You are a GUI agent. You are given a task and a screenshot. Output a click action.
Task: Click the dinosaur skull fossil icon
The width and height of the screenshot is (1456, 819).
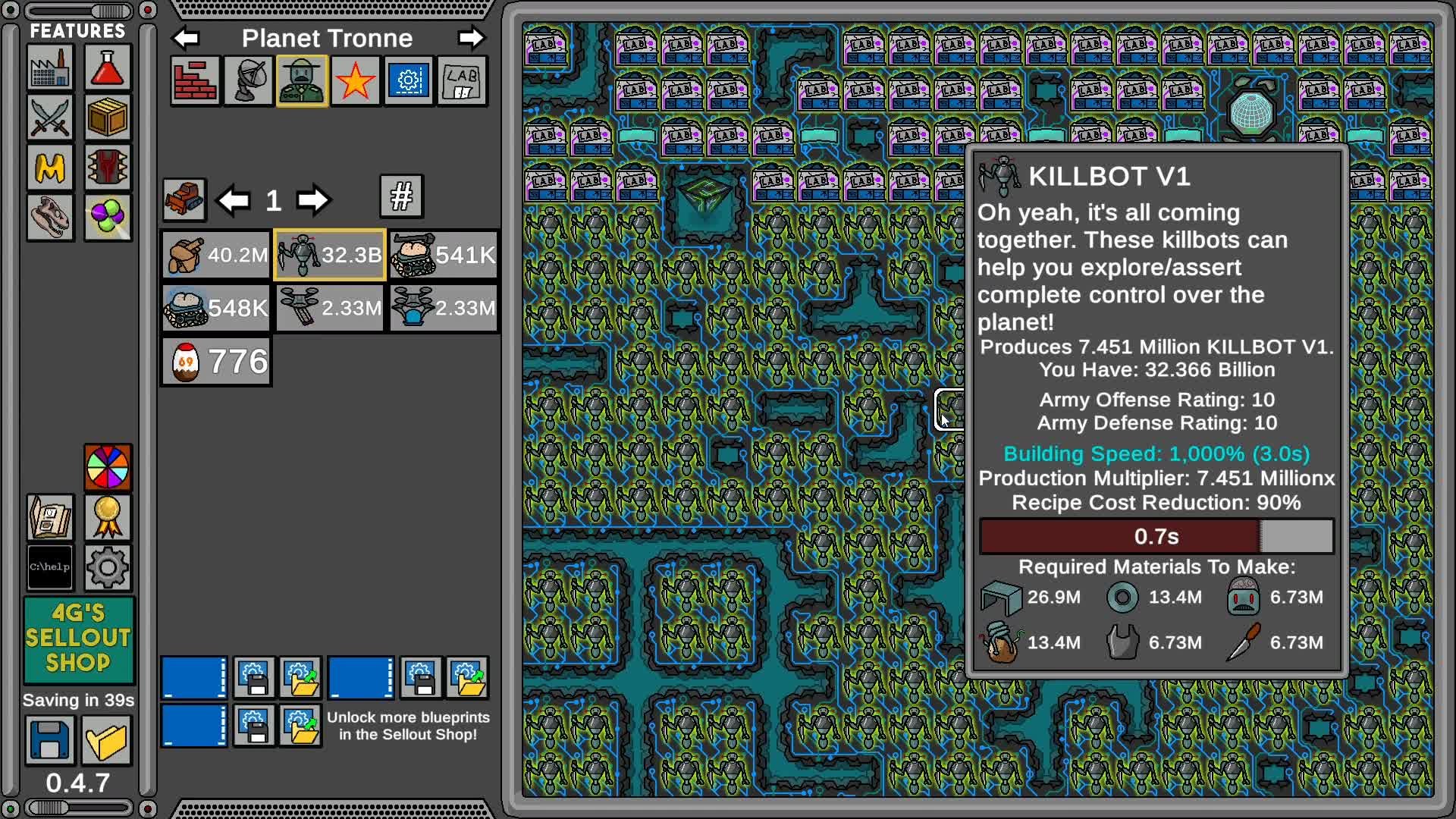(x=50, y=218)
